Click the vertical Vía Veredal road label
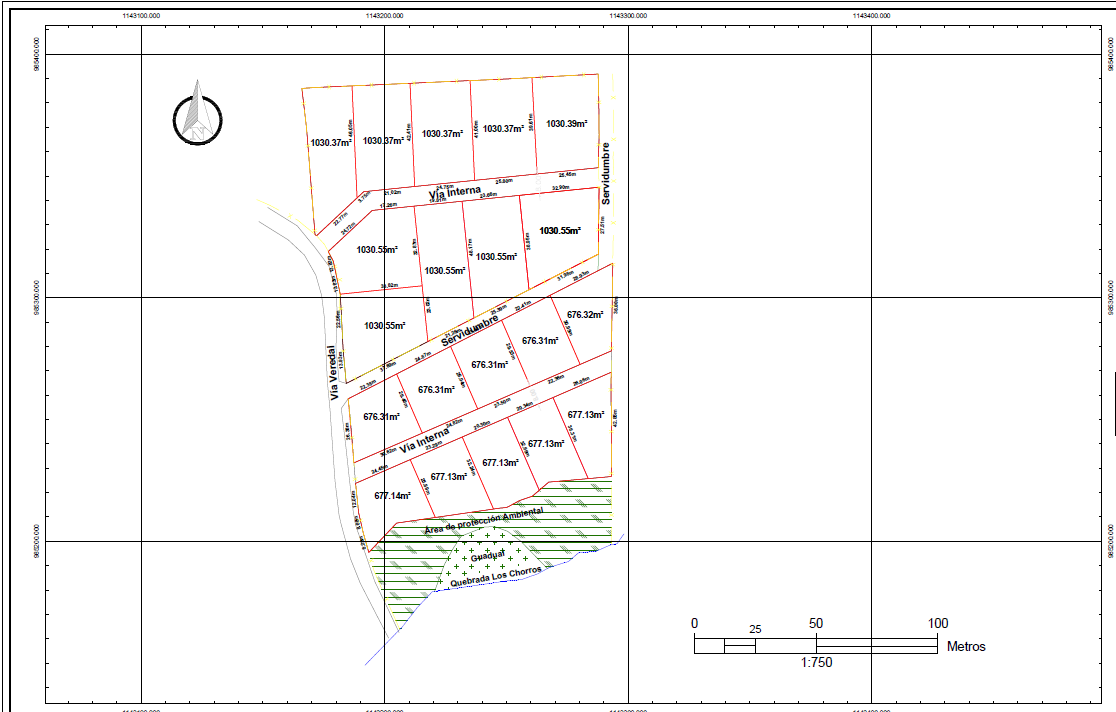 (335, 372)
